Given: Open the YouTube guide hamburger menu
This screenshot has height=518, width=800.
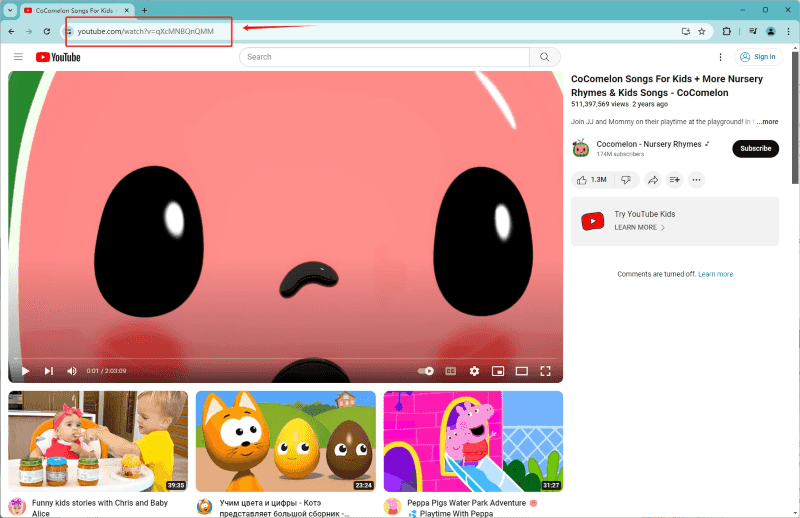Looking at the screenshot, I should (18, 57).
